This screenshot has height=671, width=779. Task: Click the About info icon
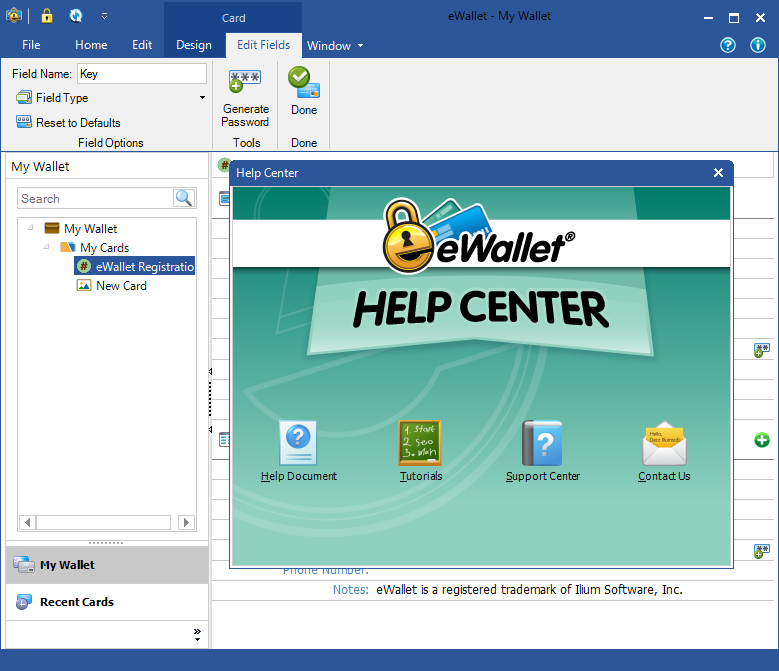tap(758, 45)
